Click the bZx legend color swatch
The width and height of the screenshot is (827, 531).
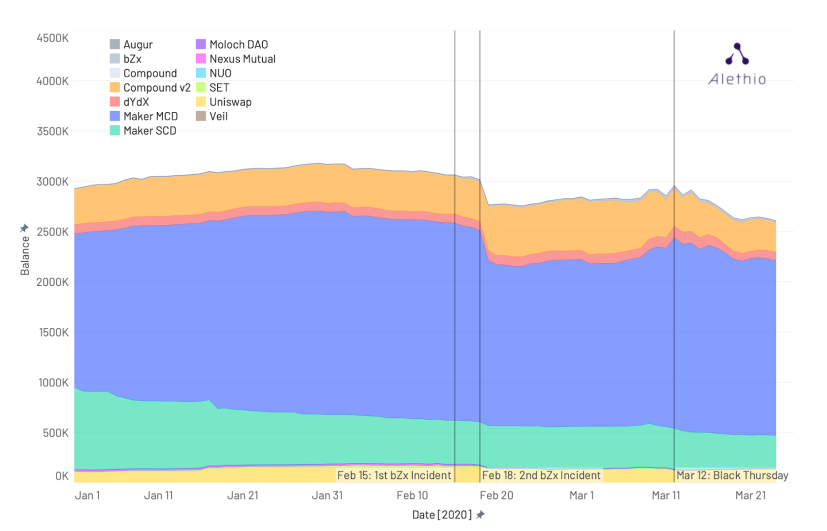[115, 59]
